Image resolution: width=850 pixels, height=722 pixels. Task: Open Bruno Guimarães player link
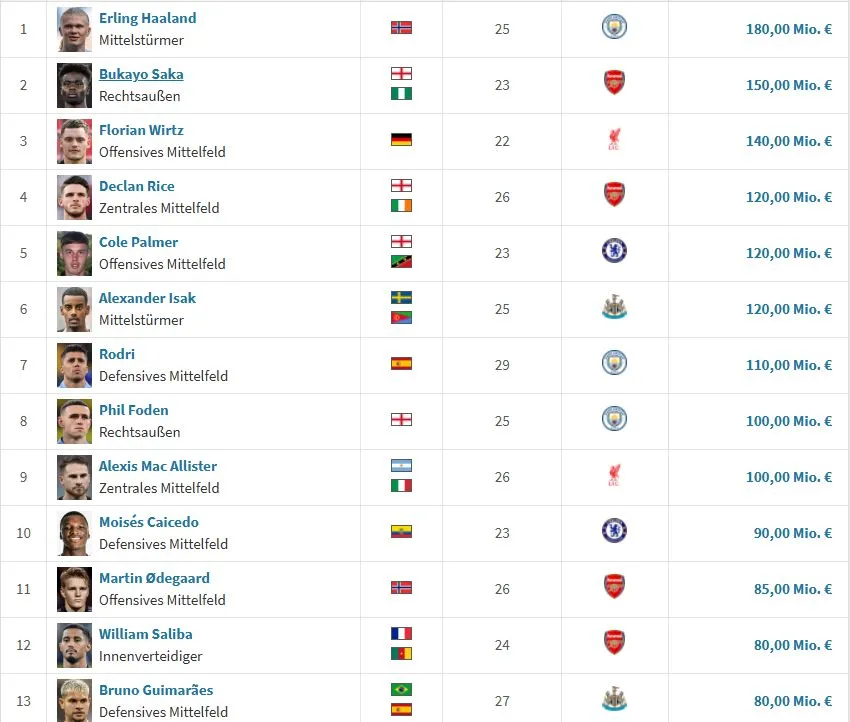(156, 690)
